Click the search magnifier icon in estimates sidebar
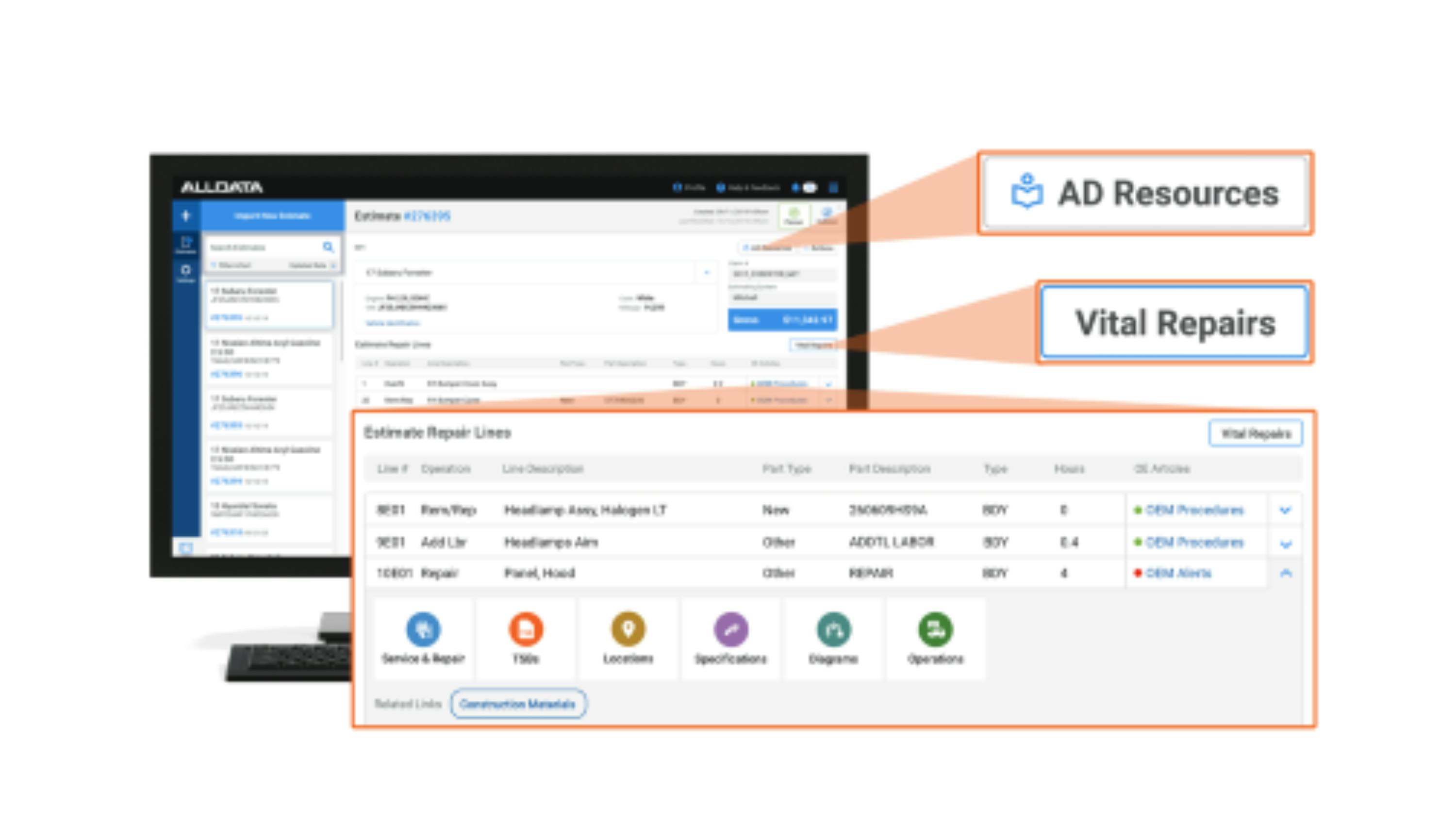 [328, 247]
